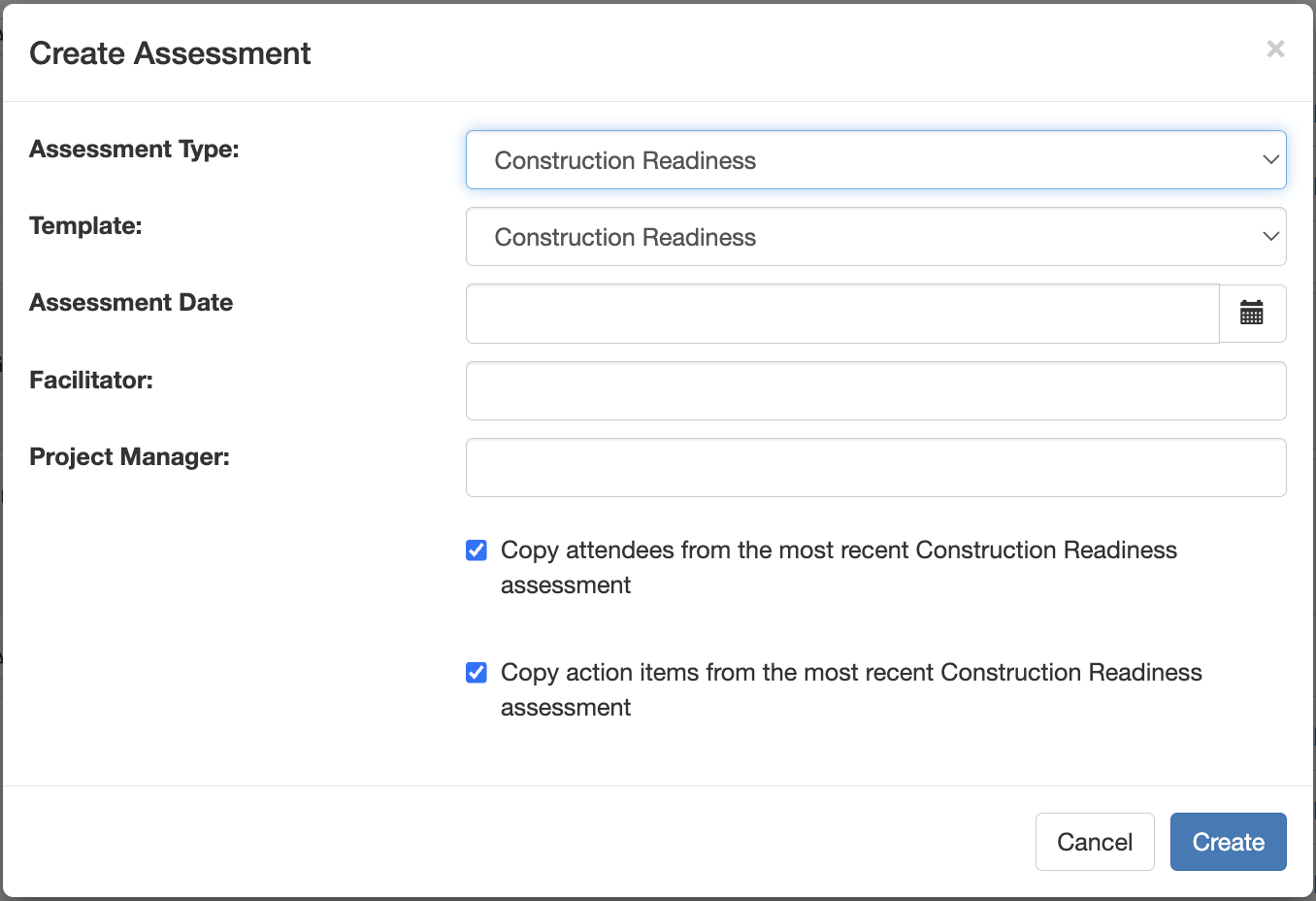This screenshot has height=901, width=1316.
Task: Click the 'Project Manager:' label
Action: coord(129,457)
